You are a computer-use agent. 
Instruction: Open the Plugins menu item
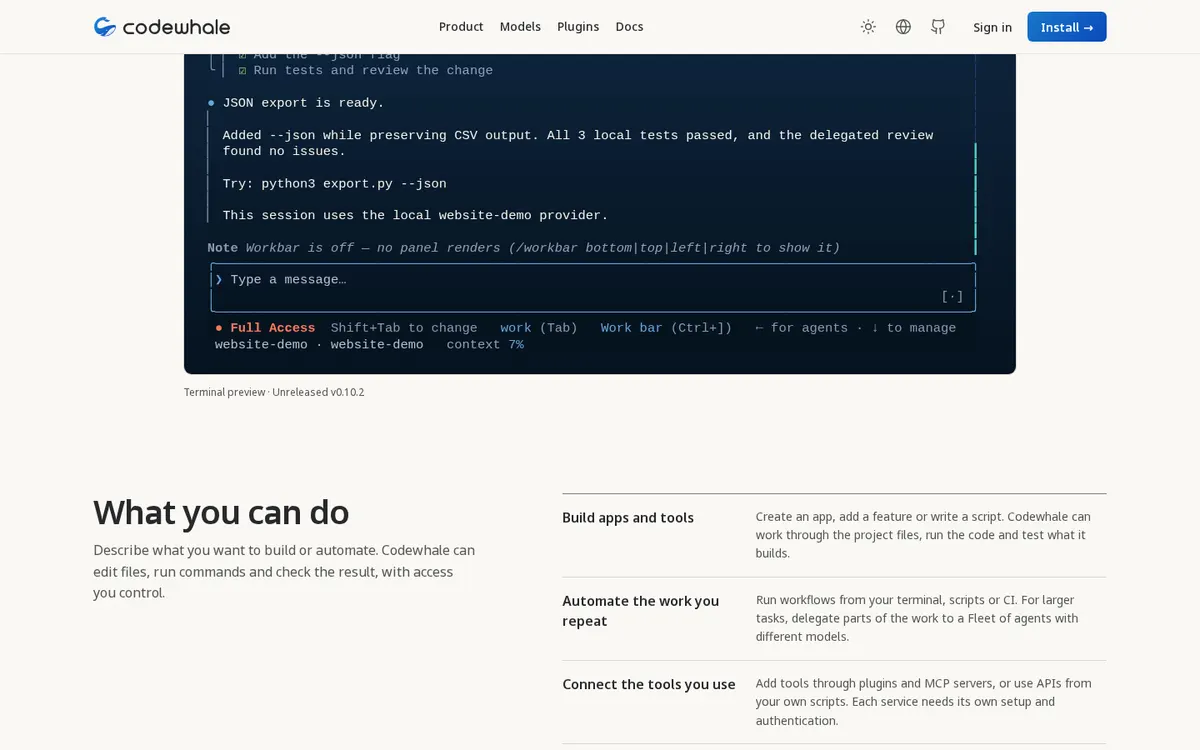click(578, 27)
